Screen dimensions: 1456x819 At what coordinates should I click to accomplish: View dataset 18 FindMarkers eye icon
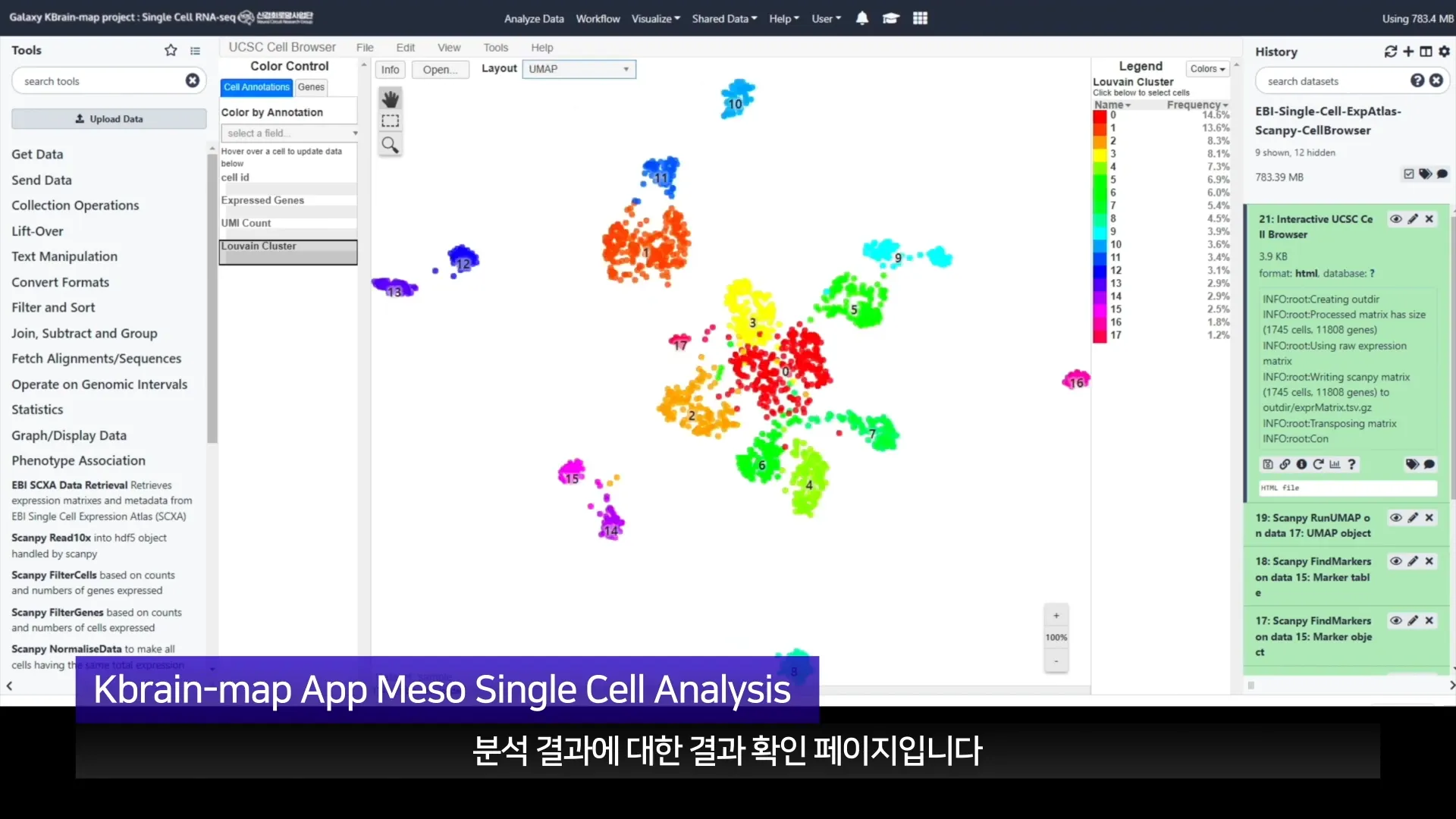(x=1395, y=561)
